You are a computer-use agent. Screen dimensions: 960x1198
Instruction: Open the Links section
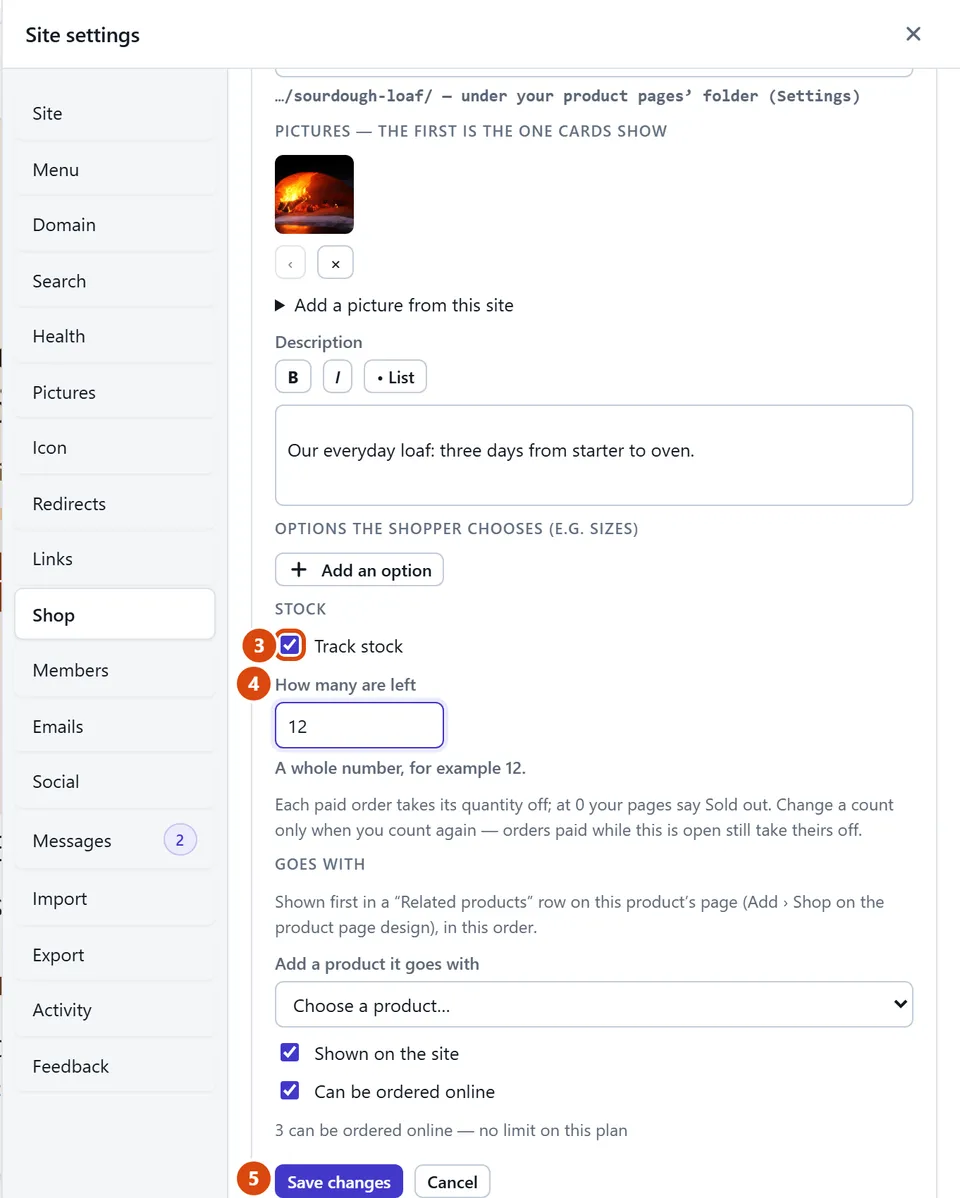[x=115, y=559]
